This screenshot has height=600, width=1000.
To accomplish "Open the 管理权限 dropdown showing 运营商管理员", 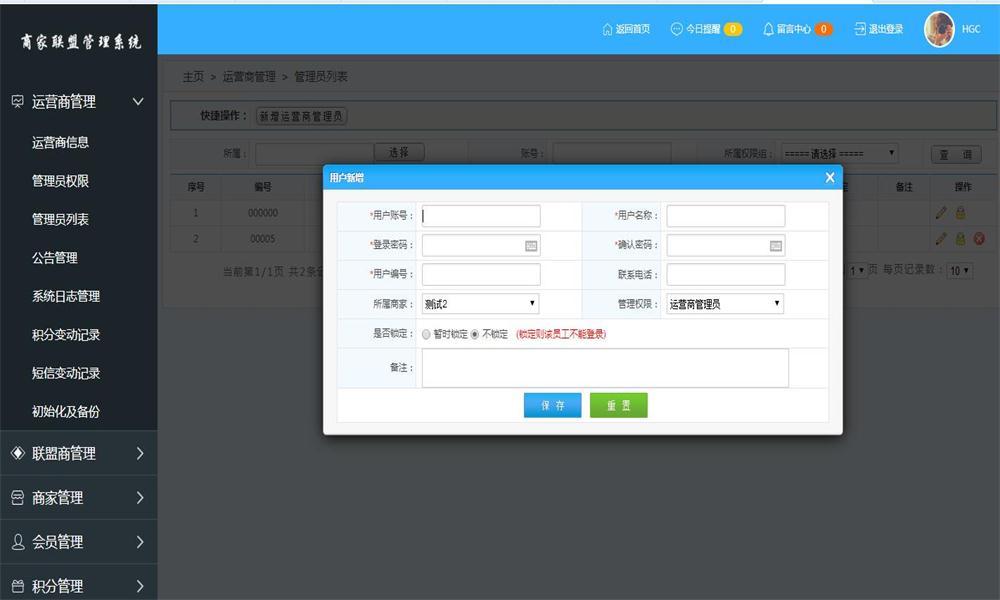I will pyautogui.click(x=725, y=304).
